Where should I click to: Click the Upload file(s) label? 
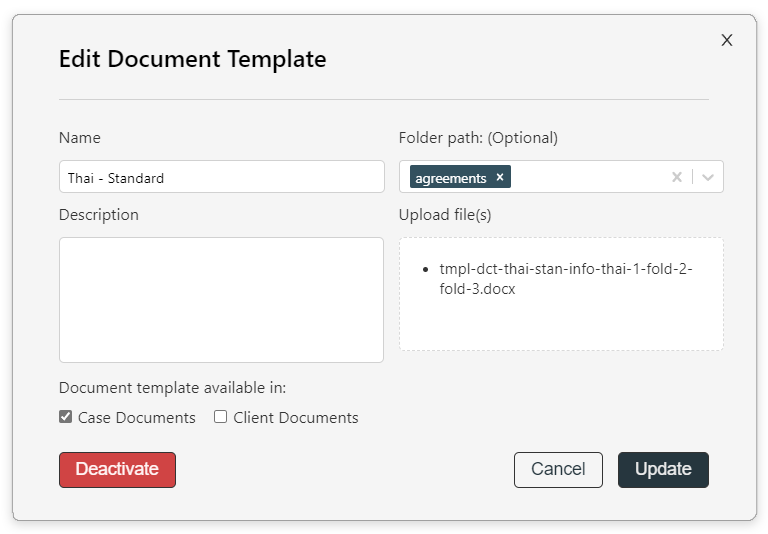(445, 215)
